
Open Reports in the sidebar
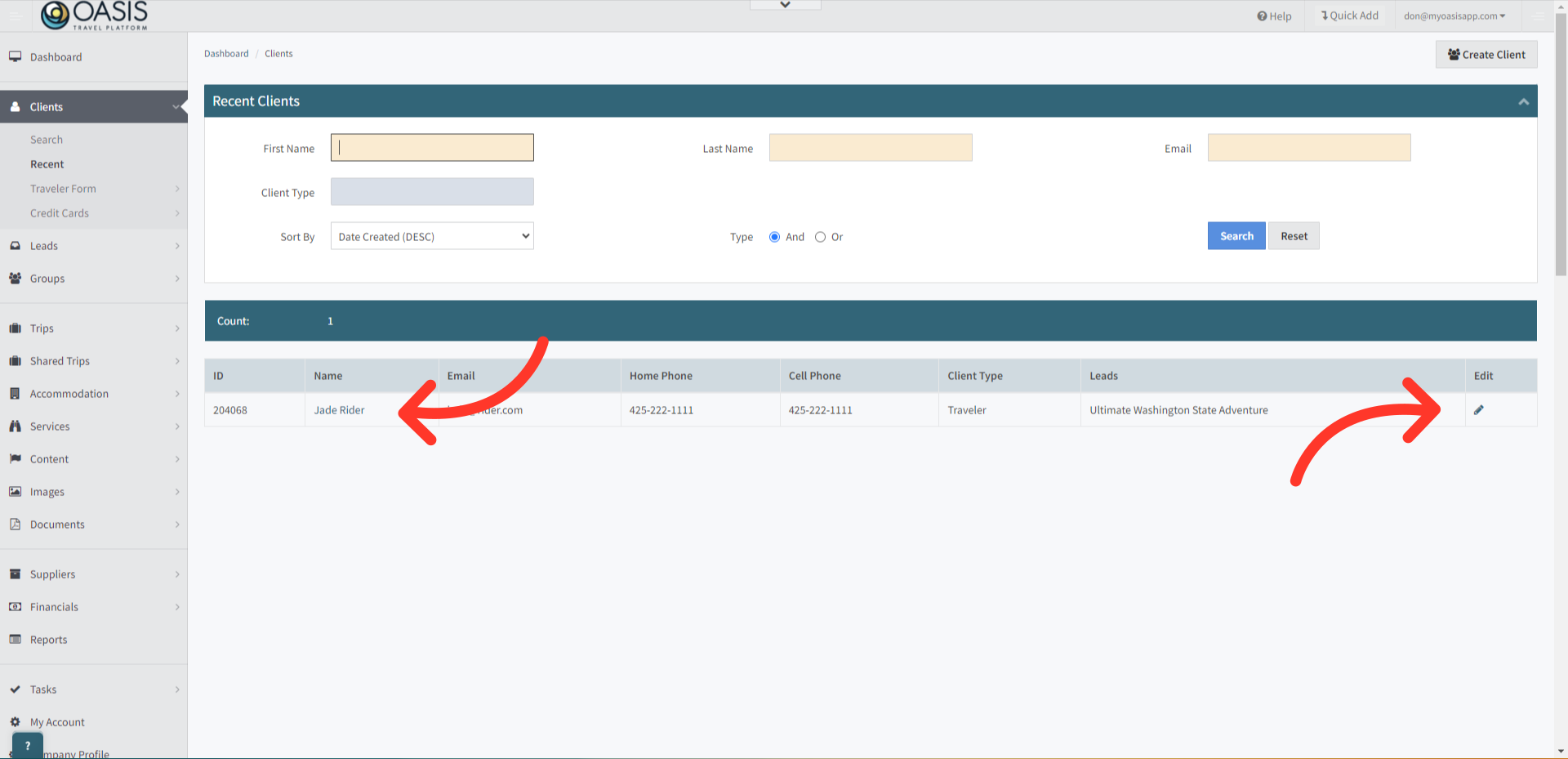(x=49, y=640)
